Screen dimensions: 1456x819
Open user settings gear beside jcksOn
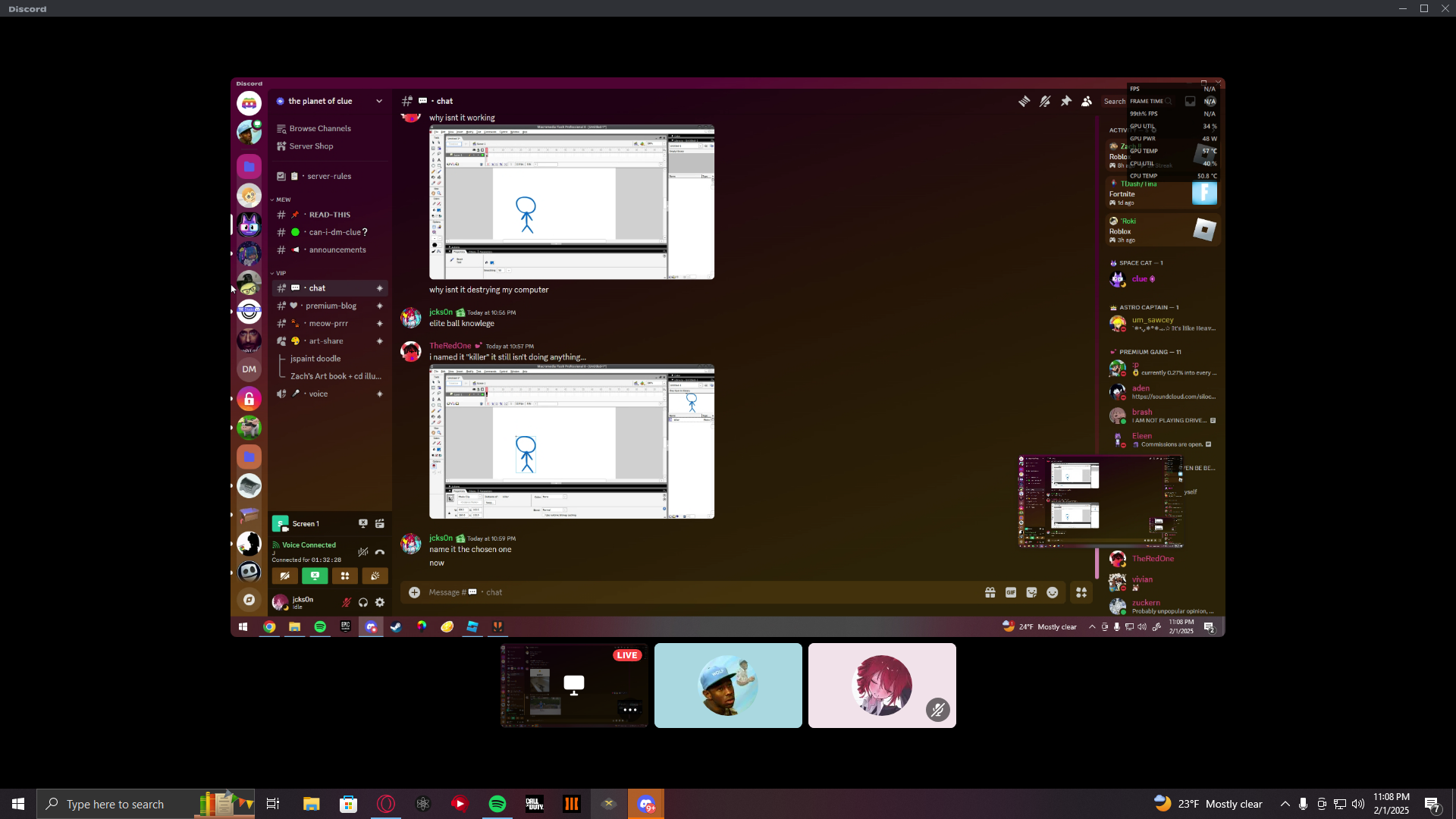click(380, 603)
